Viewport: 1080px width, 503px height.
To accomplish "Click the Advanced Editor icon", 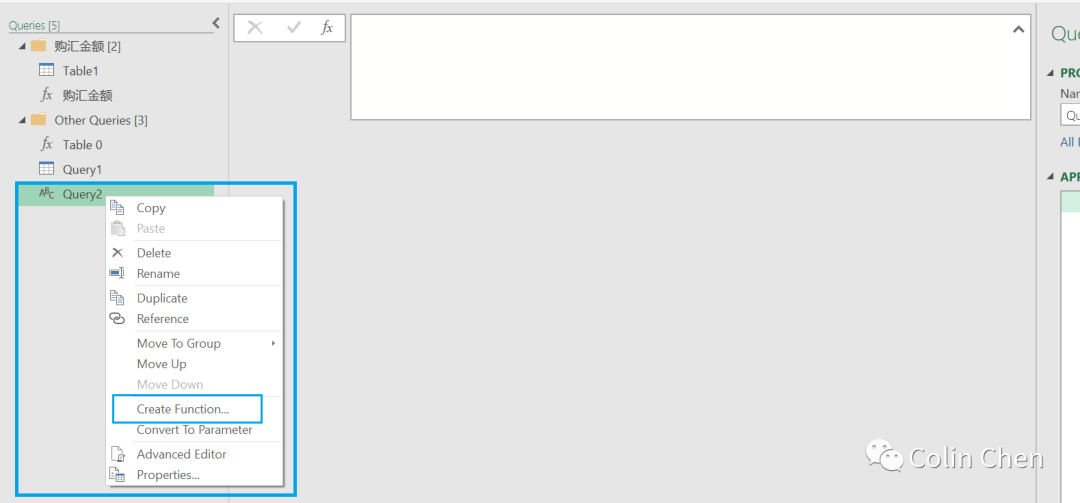I will pyautogui.click(x=118, y=454).
